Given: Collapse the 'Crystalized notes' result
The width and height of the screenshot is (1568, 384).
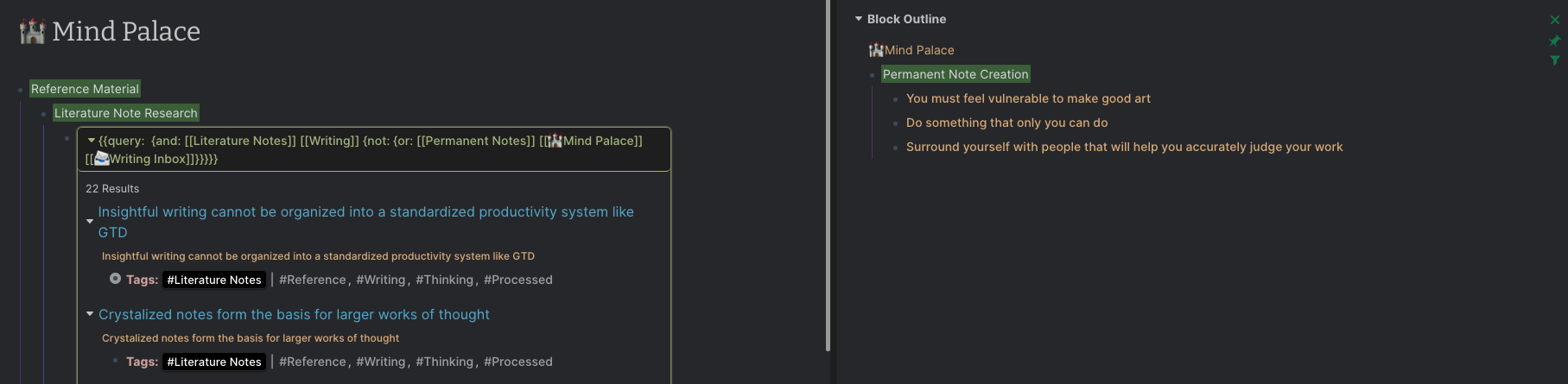Looking at the screenshot, I should click(x=90, y=314).
